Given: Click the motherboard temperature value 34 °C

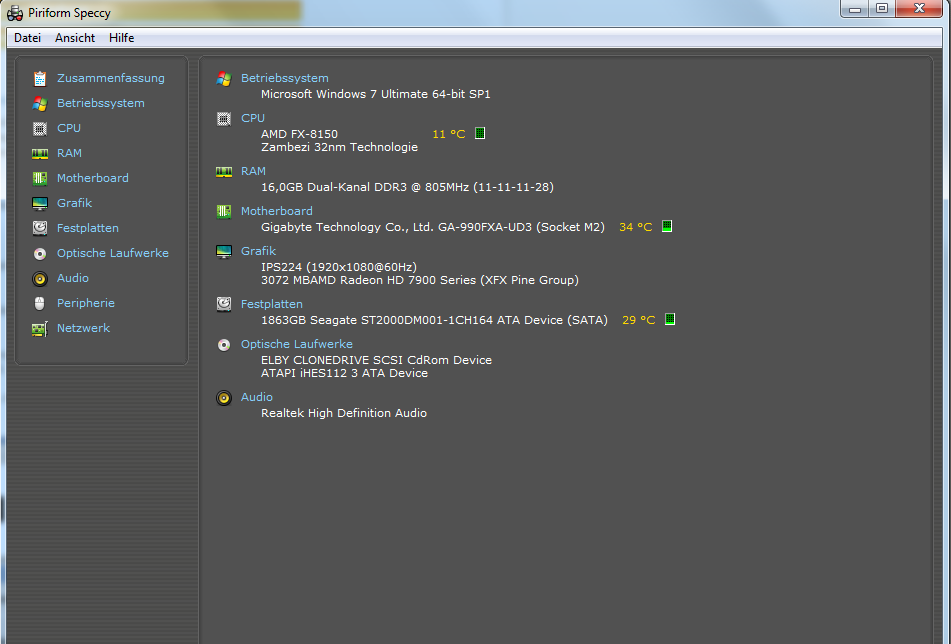Looking at the screenshot, I should (635, 227).
